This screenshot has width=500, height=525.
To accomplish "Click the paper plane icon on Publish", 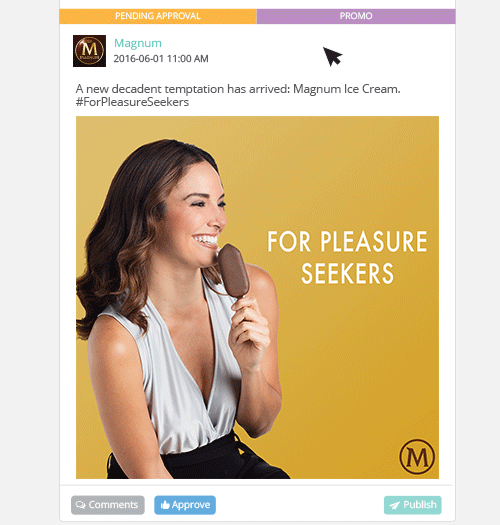I will pos(395,505).
